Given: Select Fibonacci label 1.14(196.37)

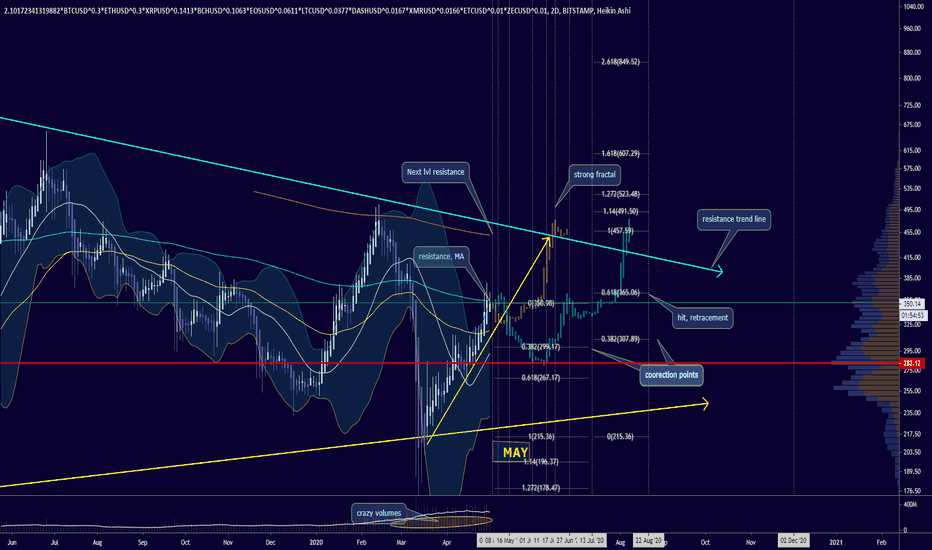Looking at the screenshot, I should click(541, 461).
